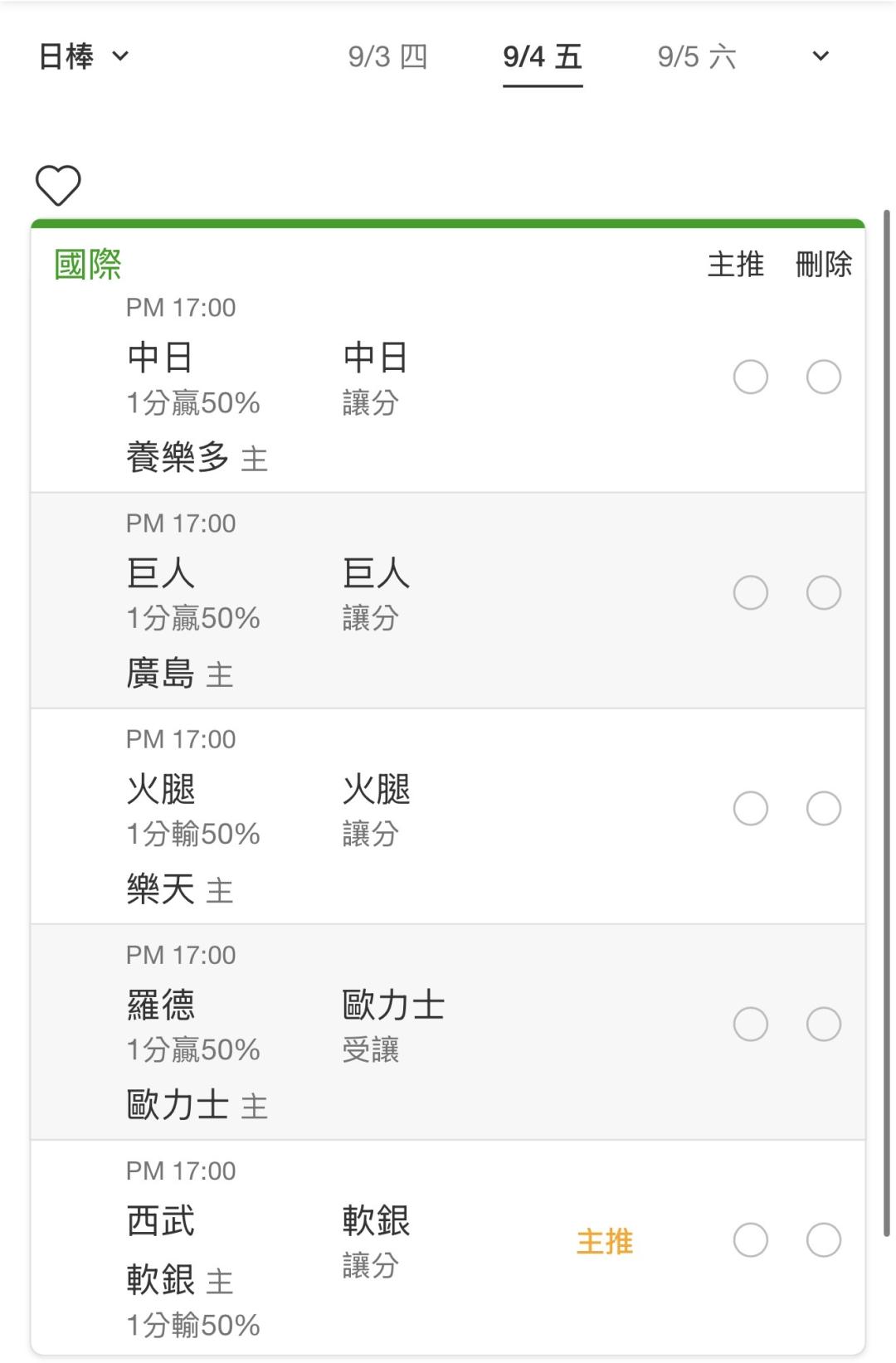The height and width of the screenshot is (1363, 896).
Task: Select 刪除 radio for 巨人 game
Action: pos(824,592)
